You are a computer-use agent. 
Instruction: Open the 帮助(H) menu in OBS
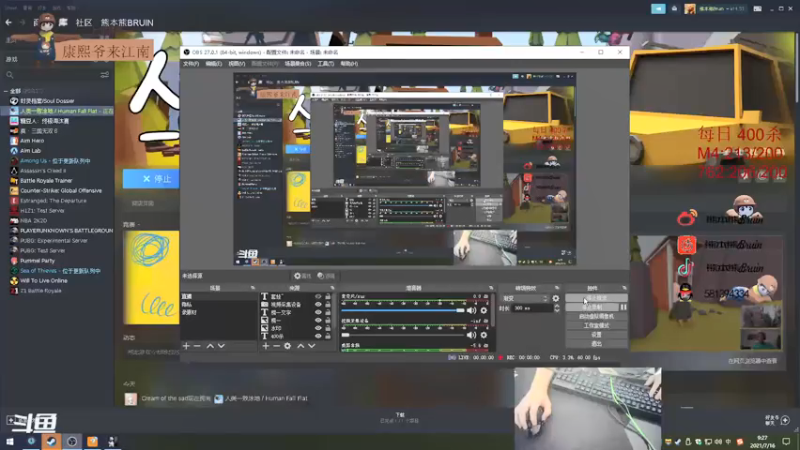(x=349, y=64)
